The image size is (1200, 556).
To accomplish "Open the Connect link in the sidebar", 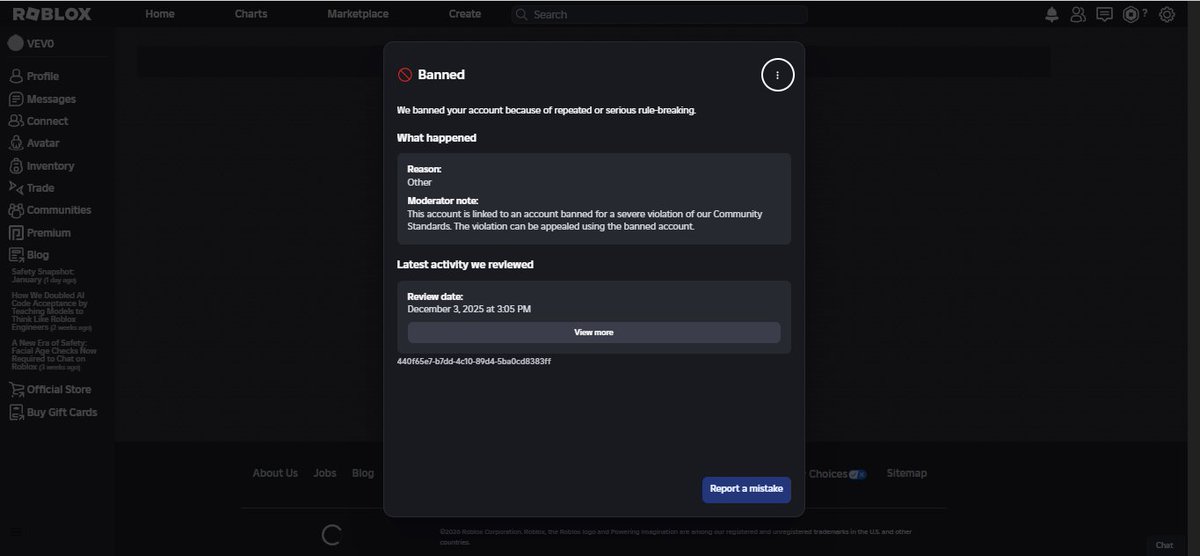I will pos(48,121).
